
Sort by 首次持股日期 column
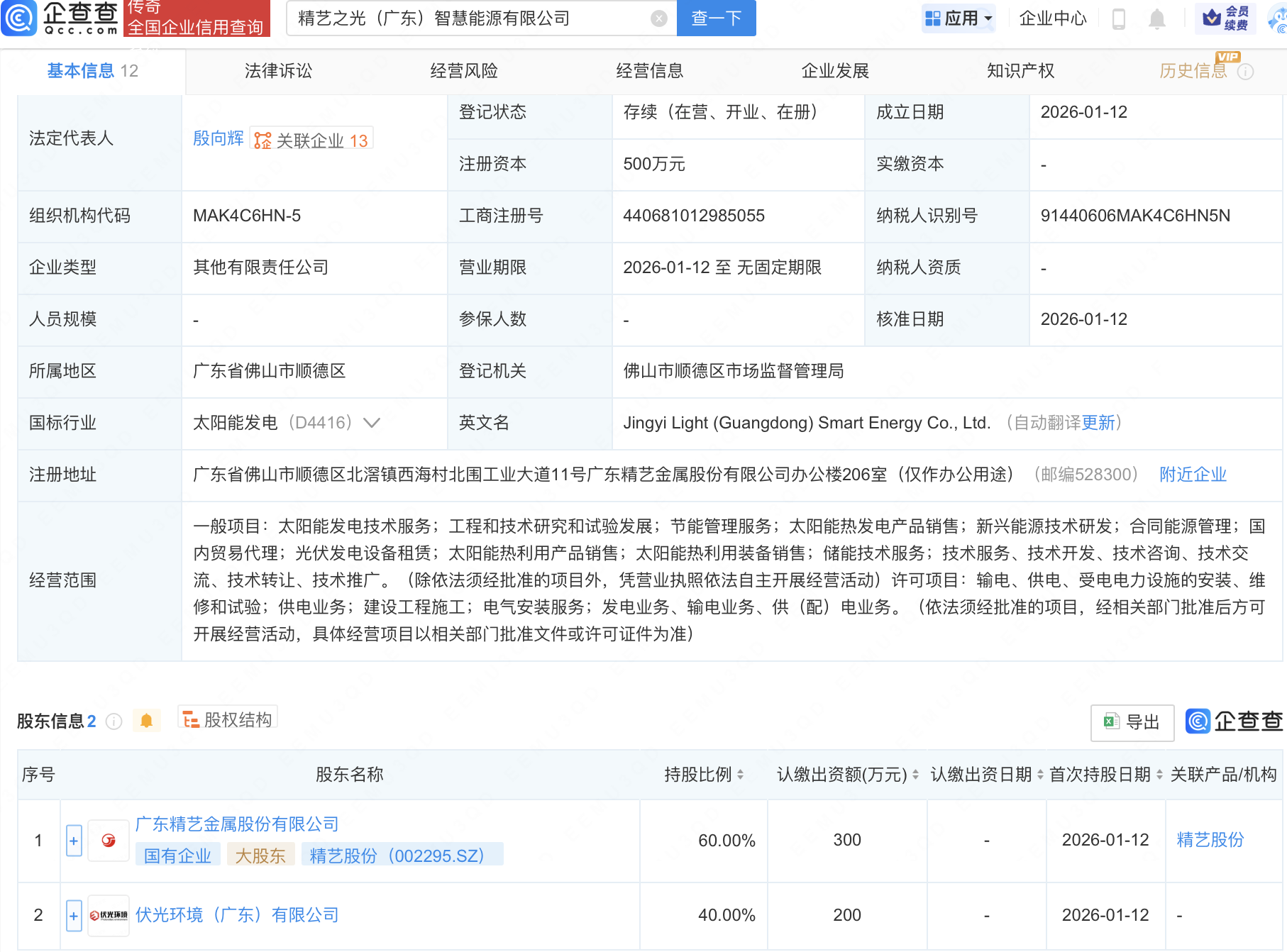pyautogui.click(x=1159, y=775)
